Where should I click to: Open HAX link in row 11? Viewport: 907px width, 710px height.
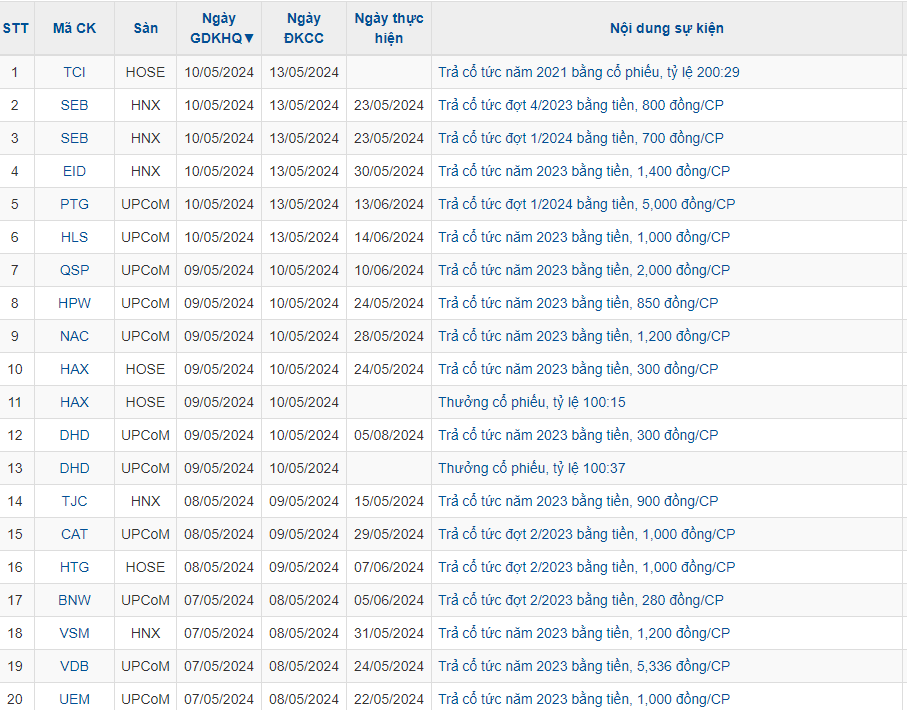click(x=74, y=402)
